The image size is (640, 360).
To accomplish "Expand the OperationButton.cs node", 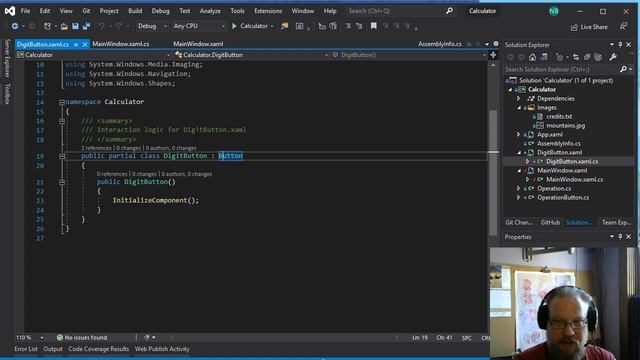I will pos(518,198).
